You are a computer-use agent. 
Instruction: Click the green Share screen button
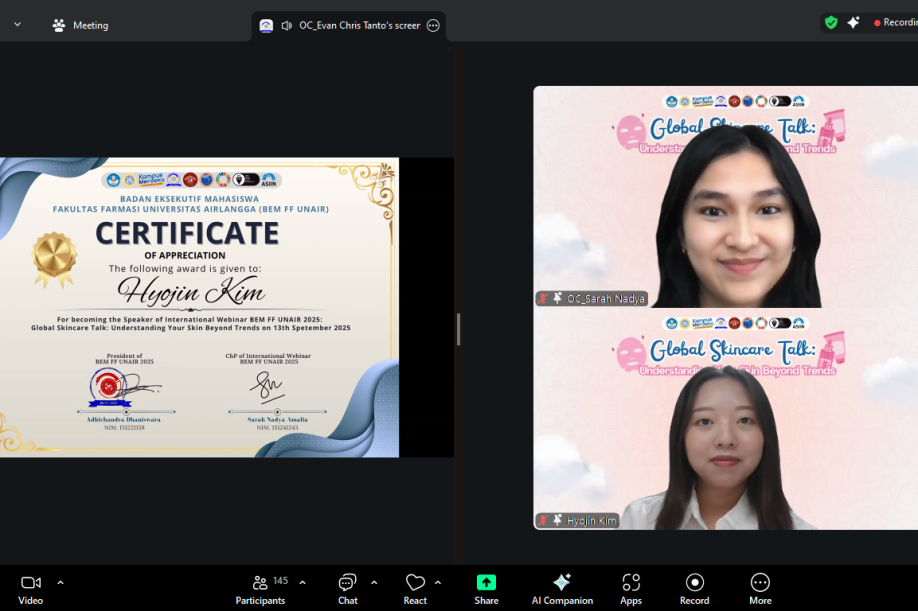click(487, 589)
